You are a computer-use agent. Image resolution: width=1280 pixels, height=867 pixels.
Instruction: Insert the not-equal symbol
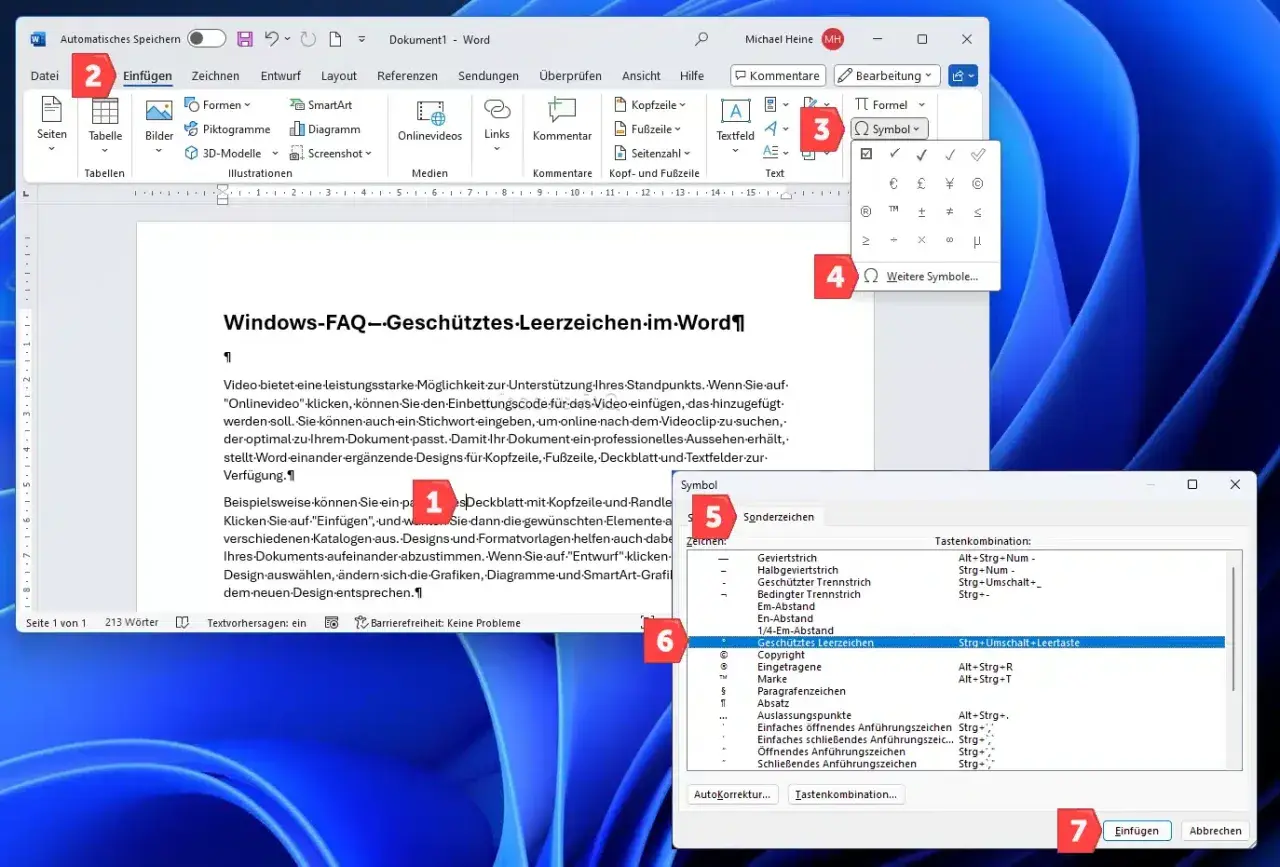[x=949, y=211]
